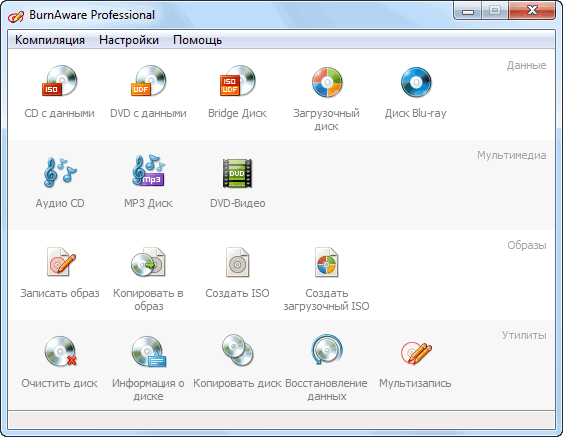Open the MP3 Диск tool
The image size is (563, 437).
click(148, 171)
